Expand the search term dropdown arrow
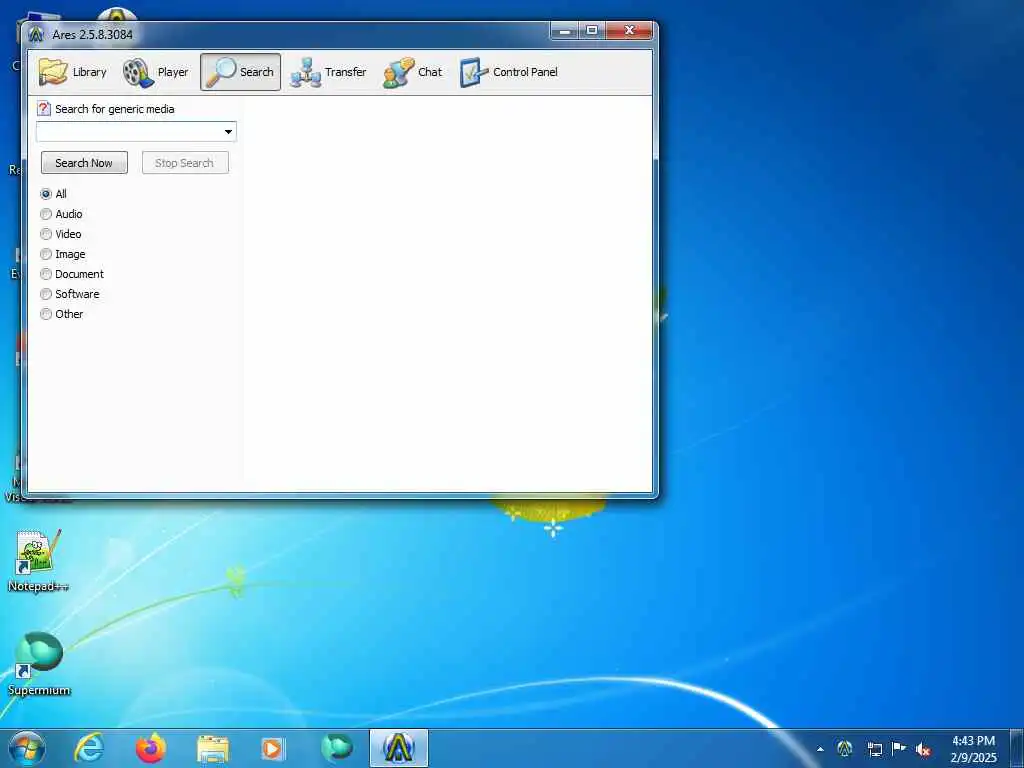The image size is (1024, 768). [x=228, y=132]
